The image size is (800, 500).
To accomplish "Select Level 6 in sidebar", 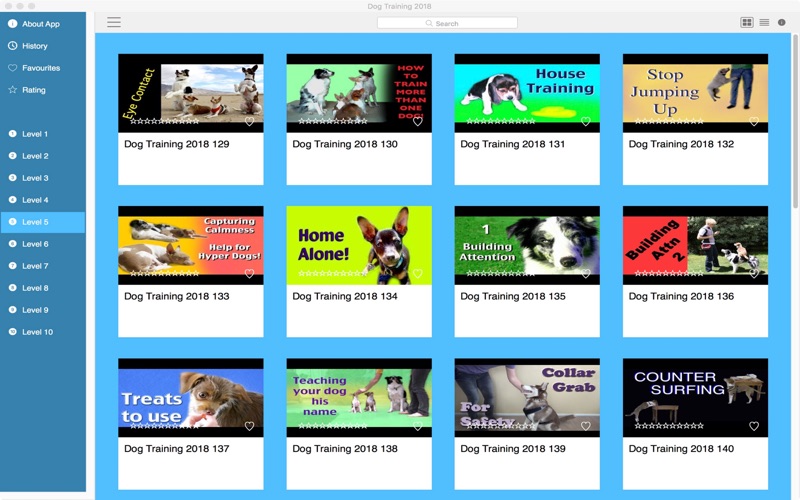I will pyautogui.click(x=42, y=244).
